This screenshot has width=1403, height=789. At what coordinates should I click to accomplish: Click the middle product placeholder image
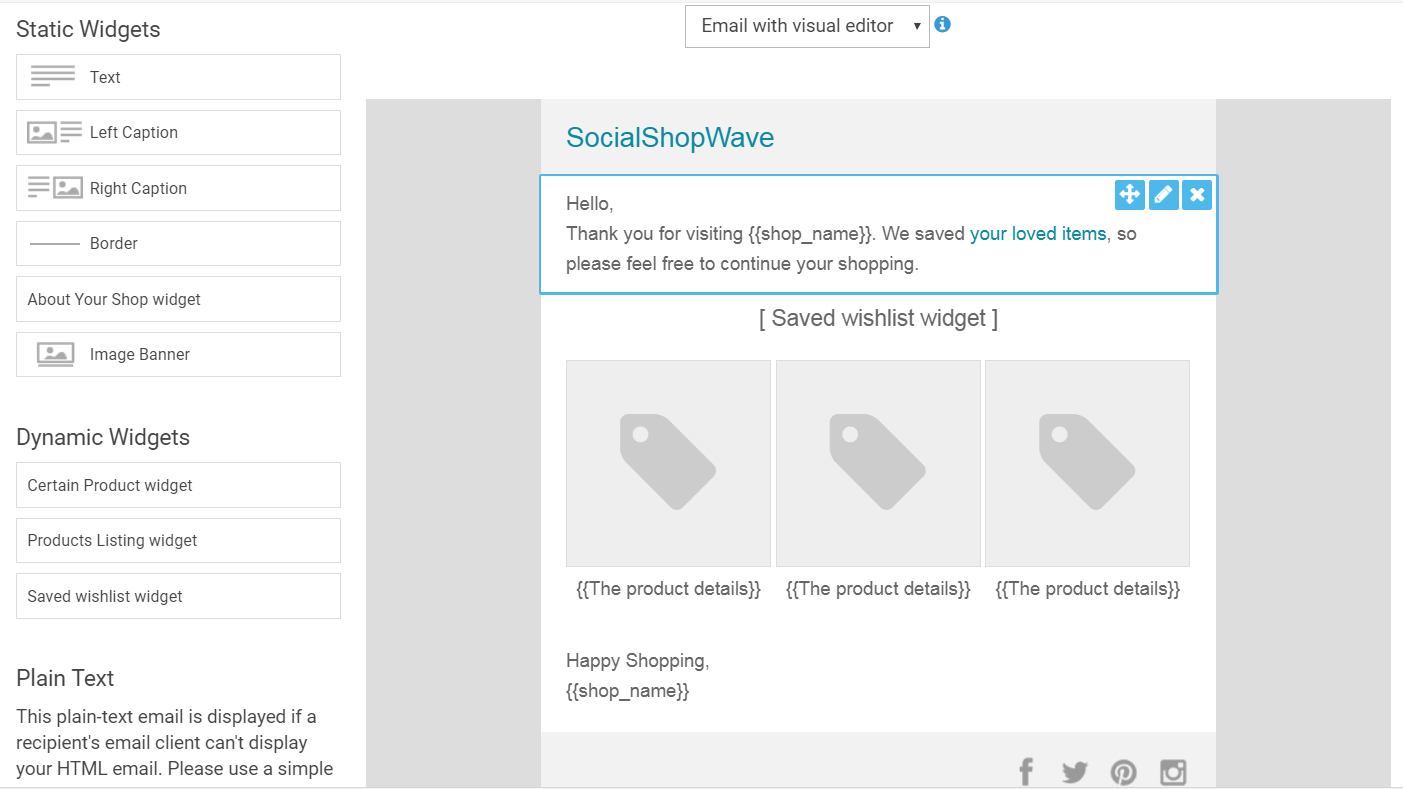click(x=878, y=463)
